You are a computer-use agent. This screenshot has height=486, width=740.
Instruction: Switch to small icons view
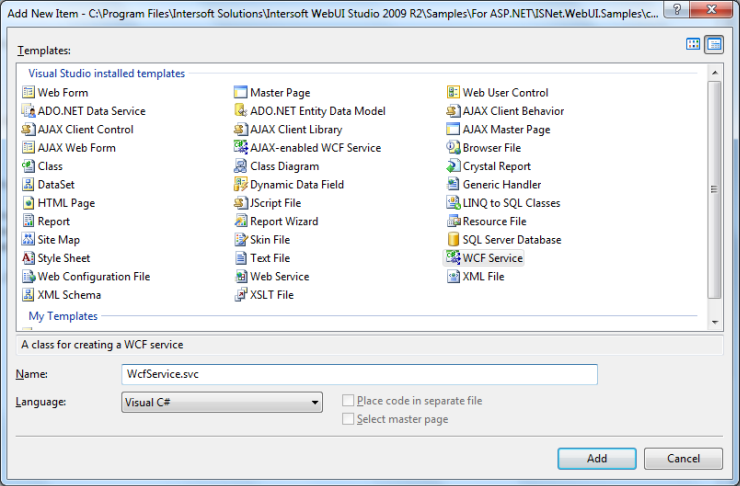714,44
